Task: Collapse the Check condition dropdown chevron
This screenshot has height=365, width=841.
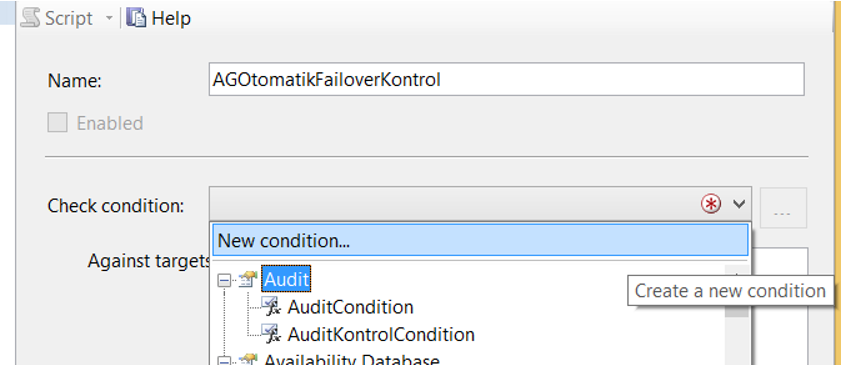Action: point(739,204)
